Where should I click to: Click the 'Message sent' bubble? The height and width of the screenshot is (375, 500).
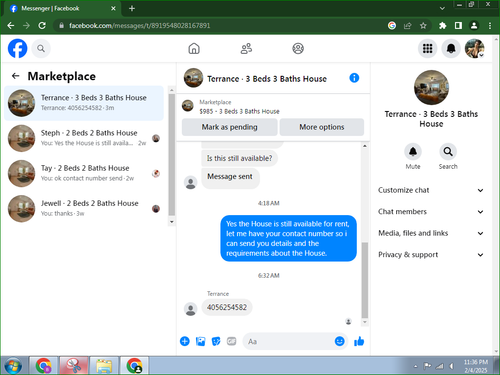pyautogui.click(x=230, y=178)
